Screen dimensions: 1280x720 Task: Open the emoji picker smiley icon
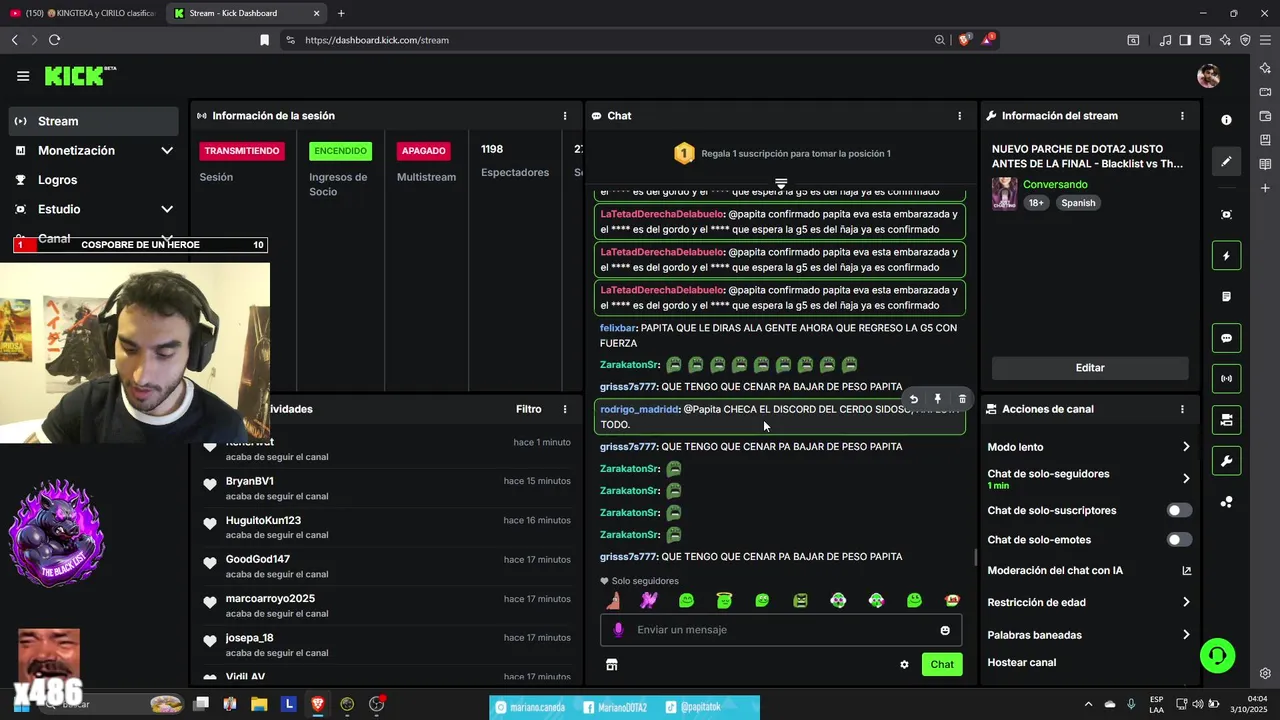[x=945, y=630]
